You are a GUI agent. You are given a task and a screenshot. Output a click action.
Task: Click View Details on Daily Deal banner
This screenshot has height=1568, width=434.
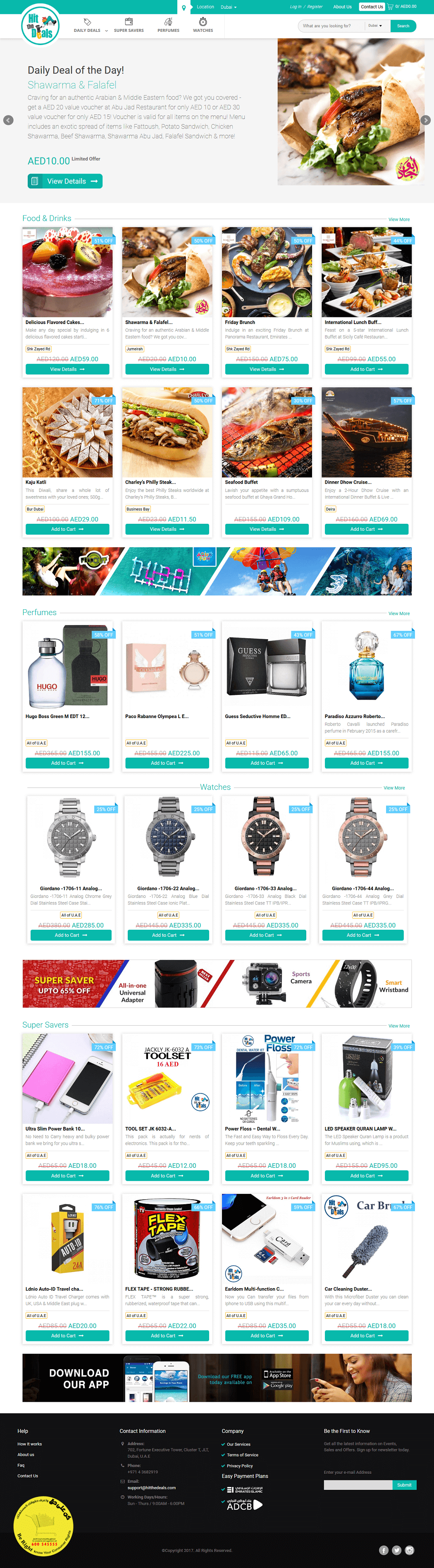click(x=65, y=181)
